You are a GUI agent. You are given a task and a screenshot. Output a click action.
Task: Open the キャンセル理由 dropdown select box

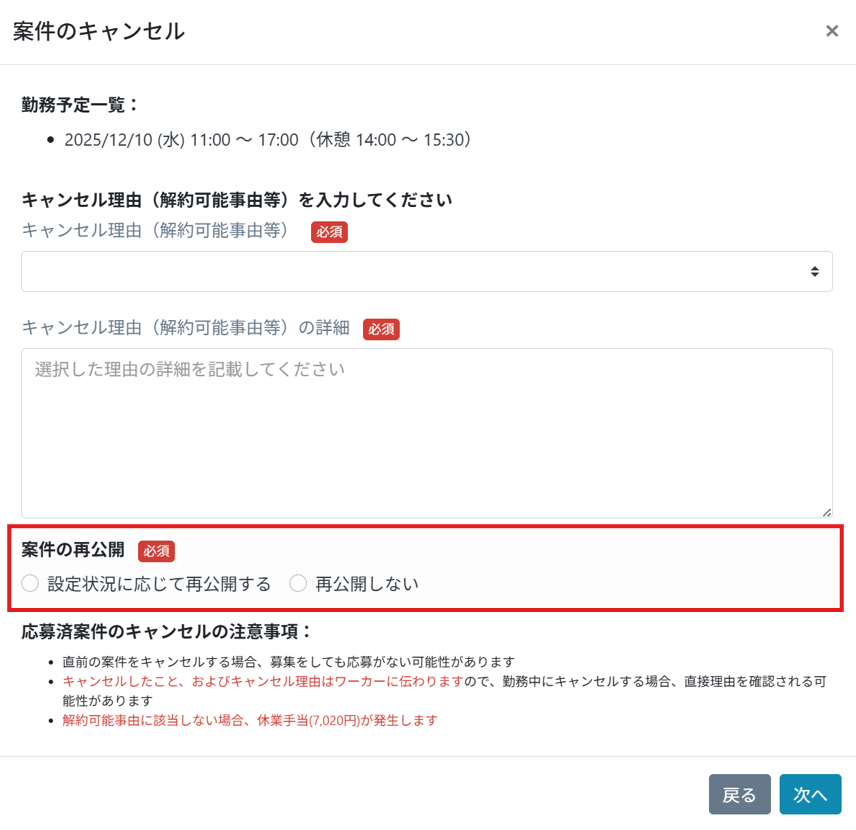coord(426,271)
